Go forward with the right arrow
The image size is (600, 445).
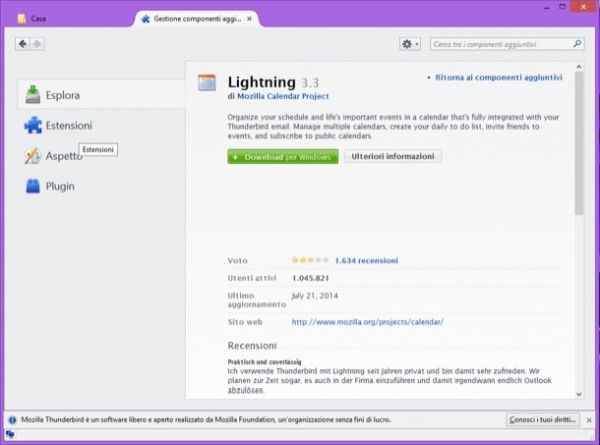(38, 44)
